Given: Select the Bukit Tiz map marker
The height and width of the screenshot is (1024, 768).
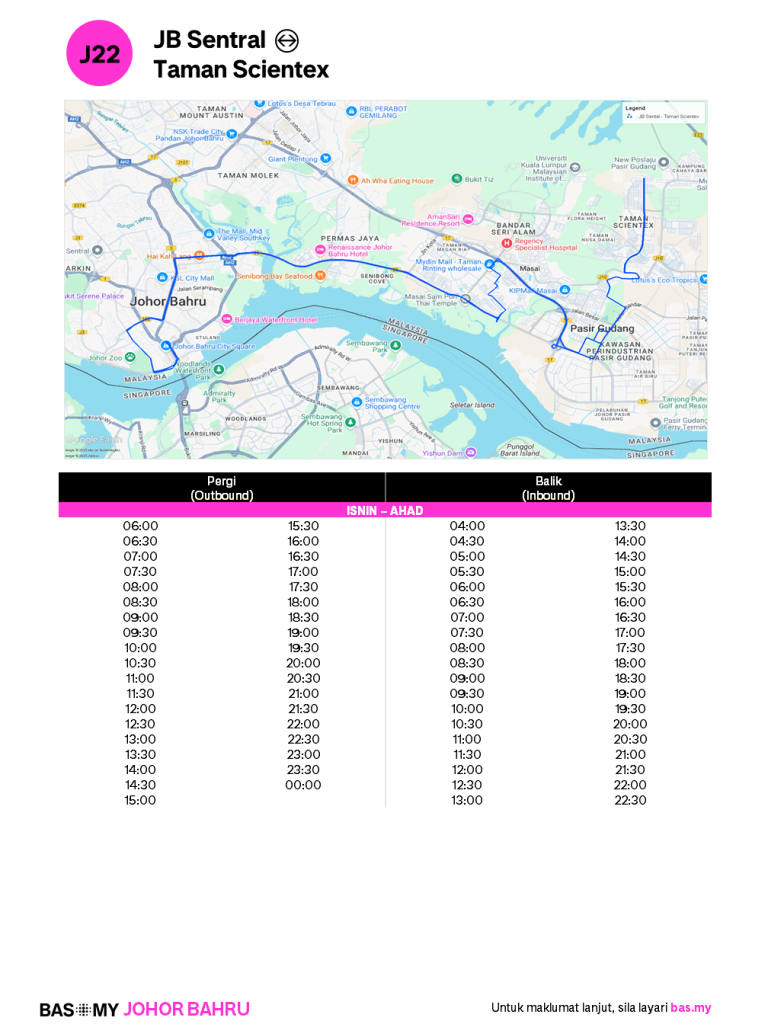Looking at the screenshot, I should 457,178.
